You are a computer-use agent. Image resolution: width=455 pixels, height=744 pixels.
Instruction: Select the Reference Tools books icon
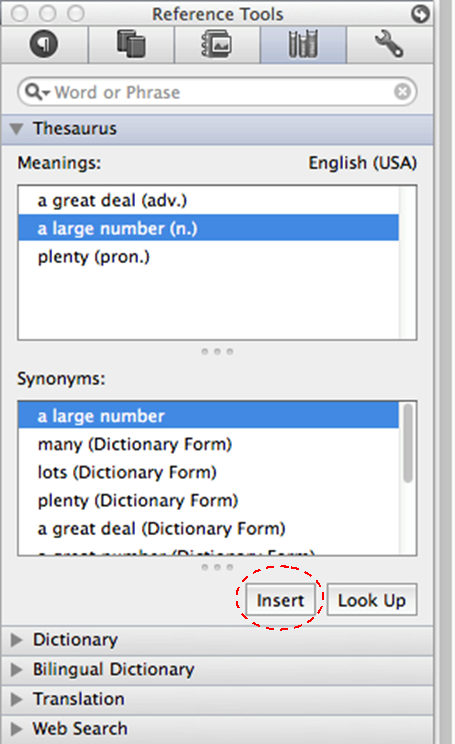tap(303, 44)
